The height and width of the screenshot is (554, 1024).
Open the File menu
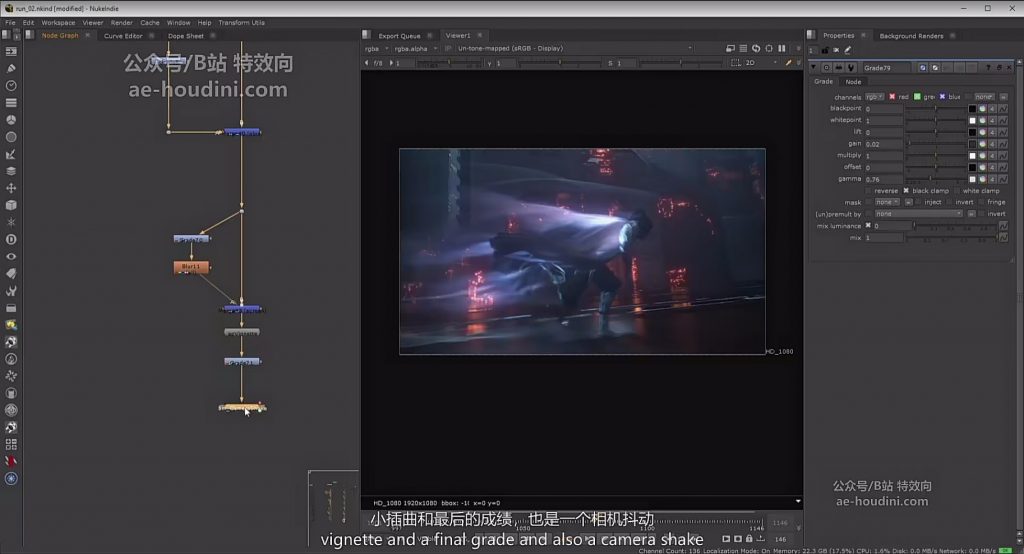(x=10, y=22)
